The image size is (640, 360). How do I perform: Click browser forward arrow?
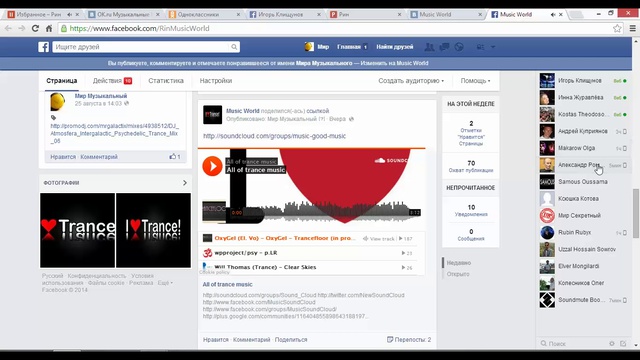tap(22, 28)
